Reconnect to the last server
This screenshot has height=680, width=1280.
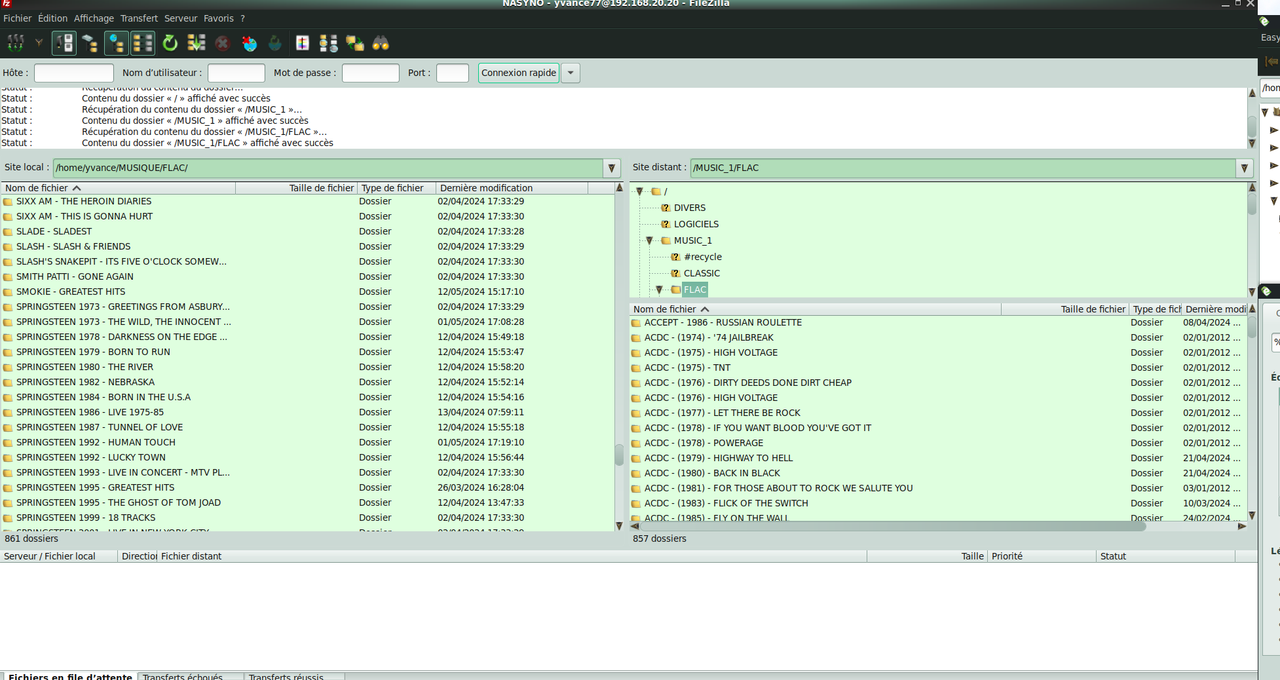click(x=275, y=43)
